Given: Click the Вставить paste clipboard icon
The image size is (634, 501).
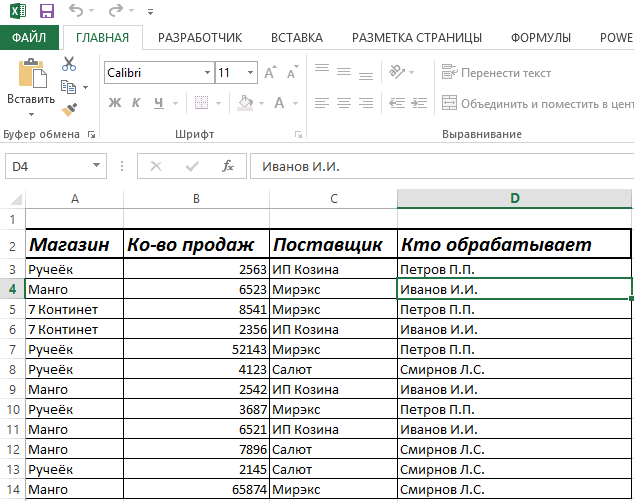Looking at the screenshot, I should click(x=32, y=73).
